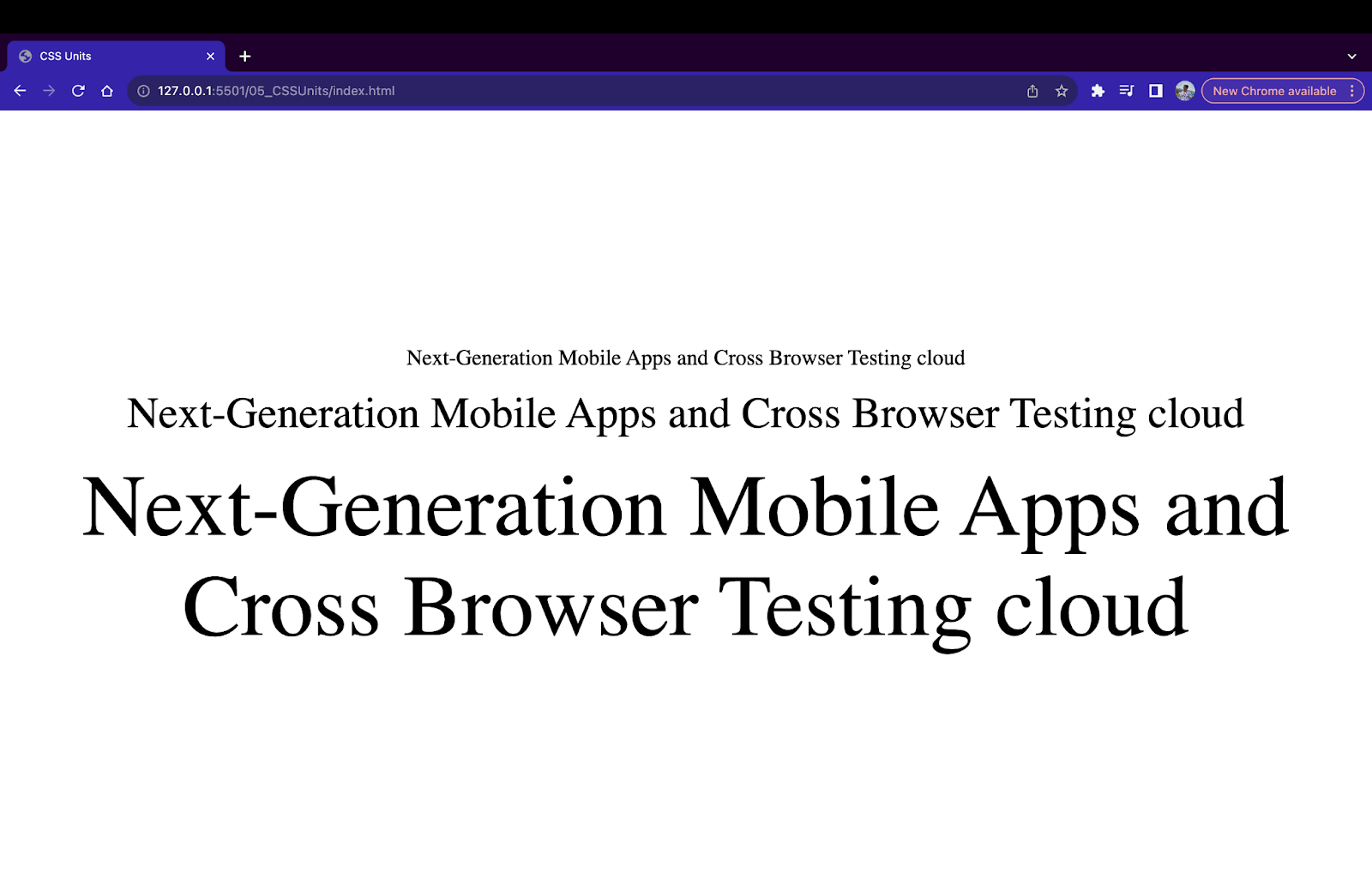Click the New Chrome available button

[x=1273, y=91]
